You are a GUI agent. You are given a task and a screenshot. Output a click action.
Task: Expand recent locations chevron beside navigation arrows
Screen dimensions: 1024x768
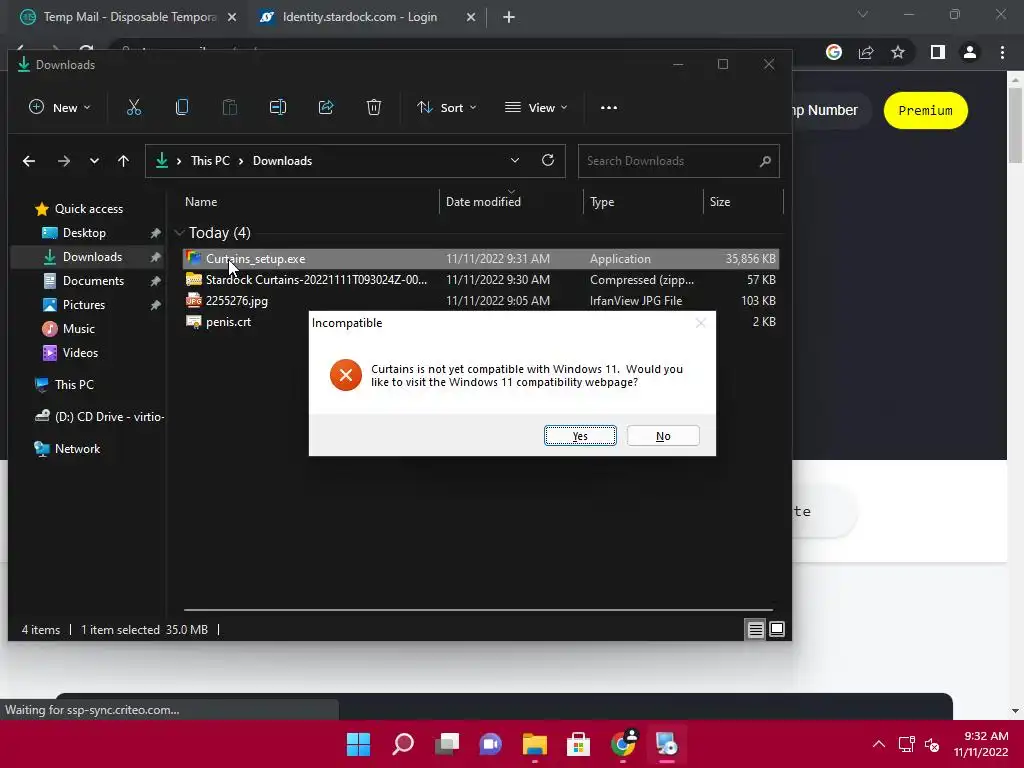pyautogui.click(x=95, y=161)
